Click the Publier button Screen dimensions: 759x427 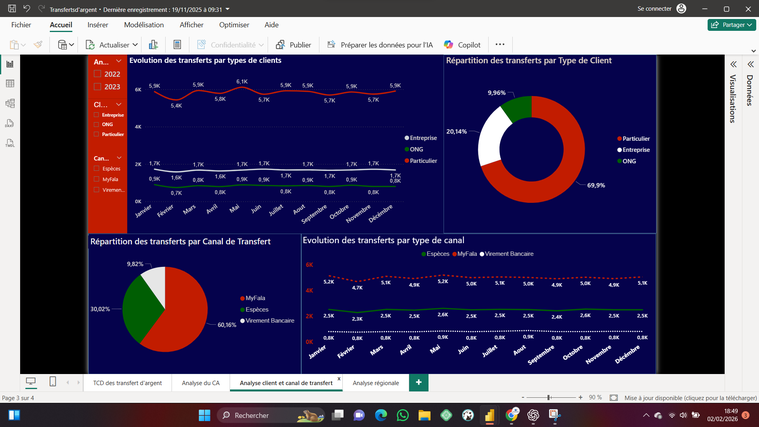[292, 45]
